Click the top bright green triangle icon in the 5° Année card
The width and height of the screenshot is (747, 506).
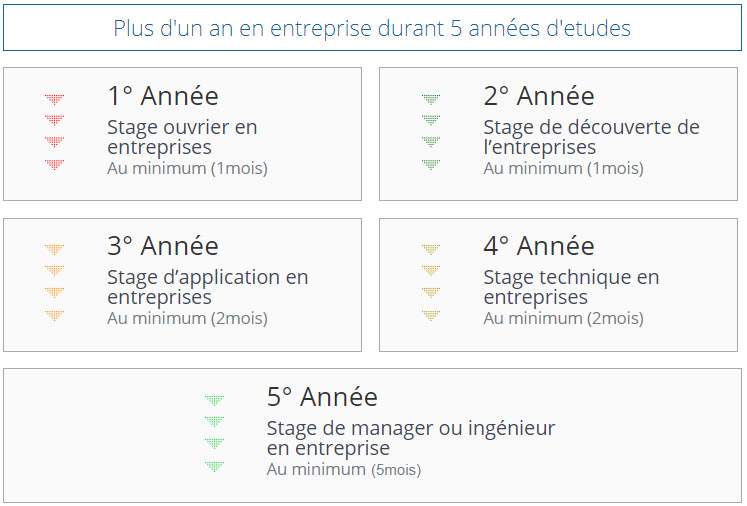[x=214, y=400]
